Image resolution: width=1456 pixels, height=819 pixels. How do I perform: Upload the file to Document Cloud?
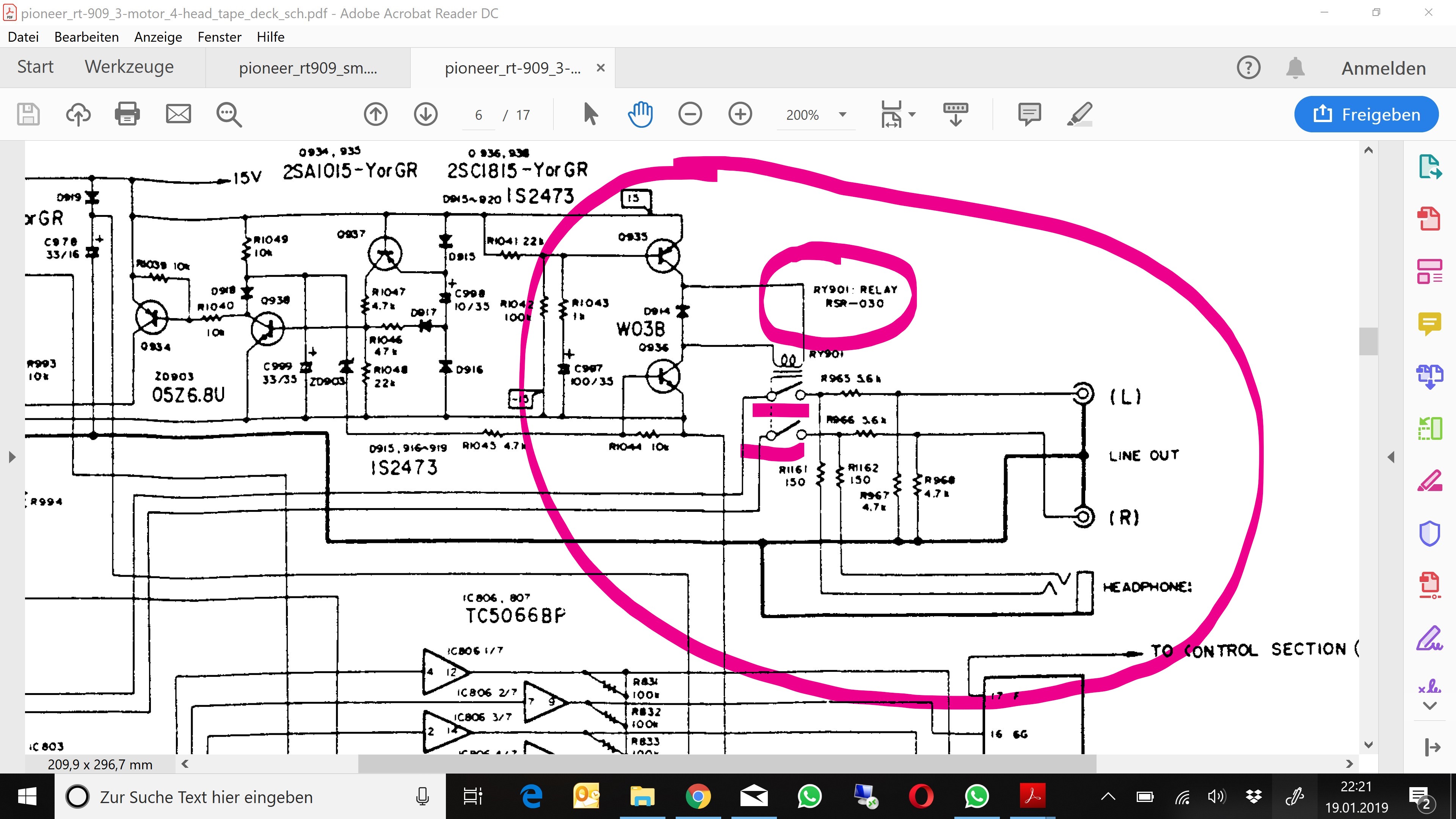78,114
